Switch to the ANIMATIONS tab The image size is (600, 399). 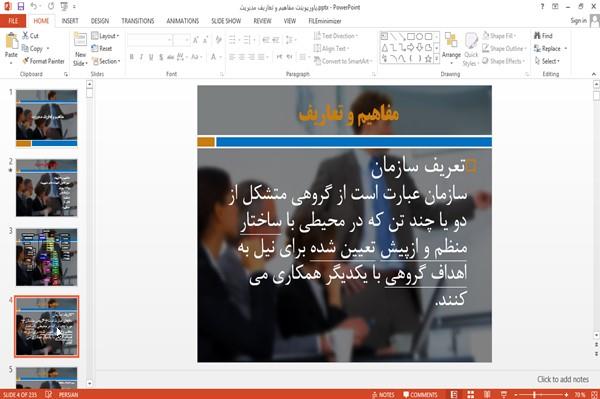coord(183,21)
